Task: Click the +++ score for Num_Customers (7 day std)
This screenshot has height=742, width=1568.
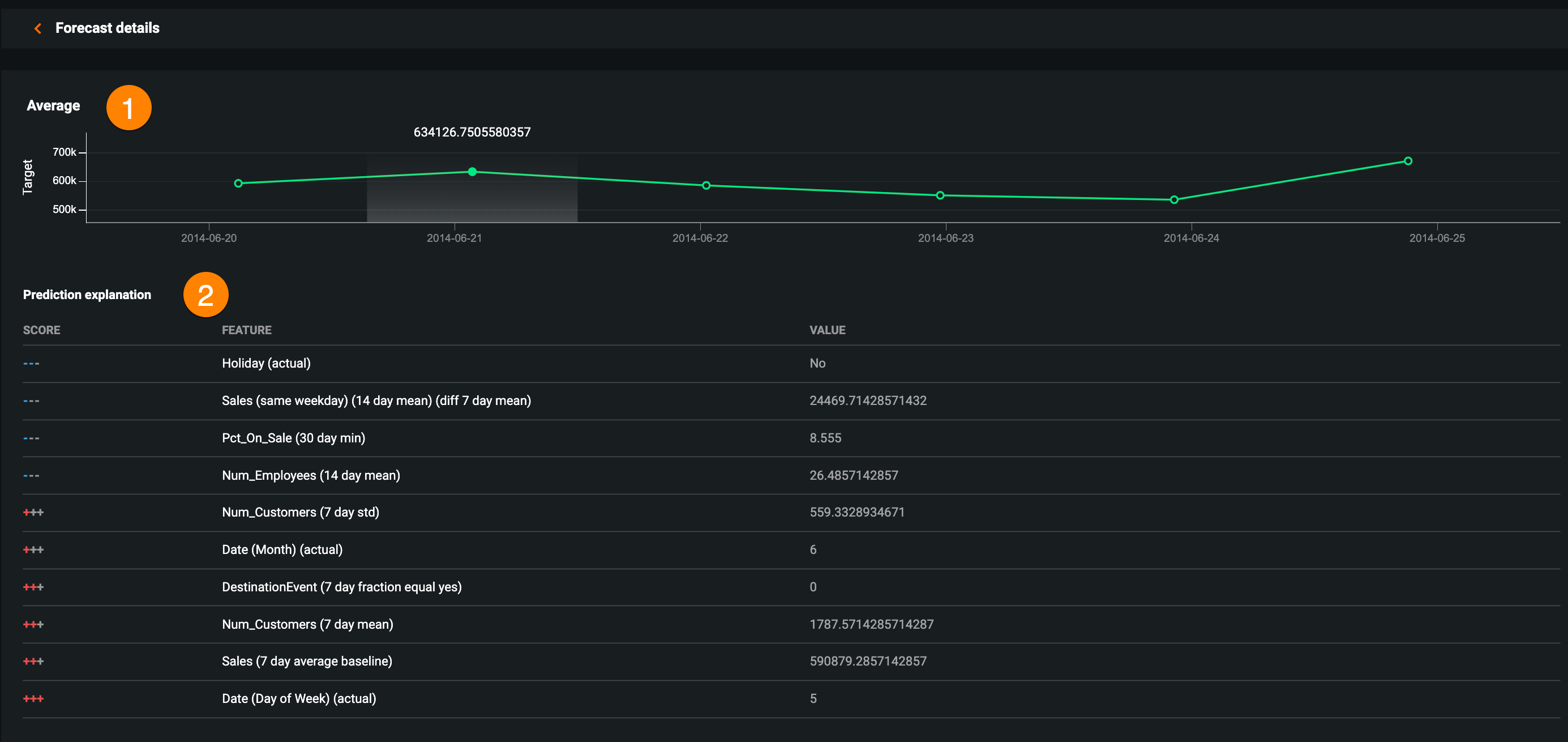Action: click(33, 513)
